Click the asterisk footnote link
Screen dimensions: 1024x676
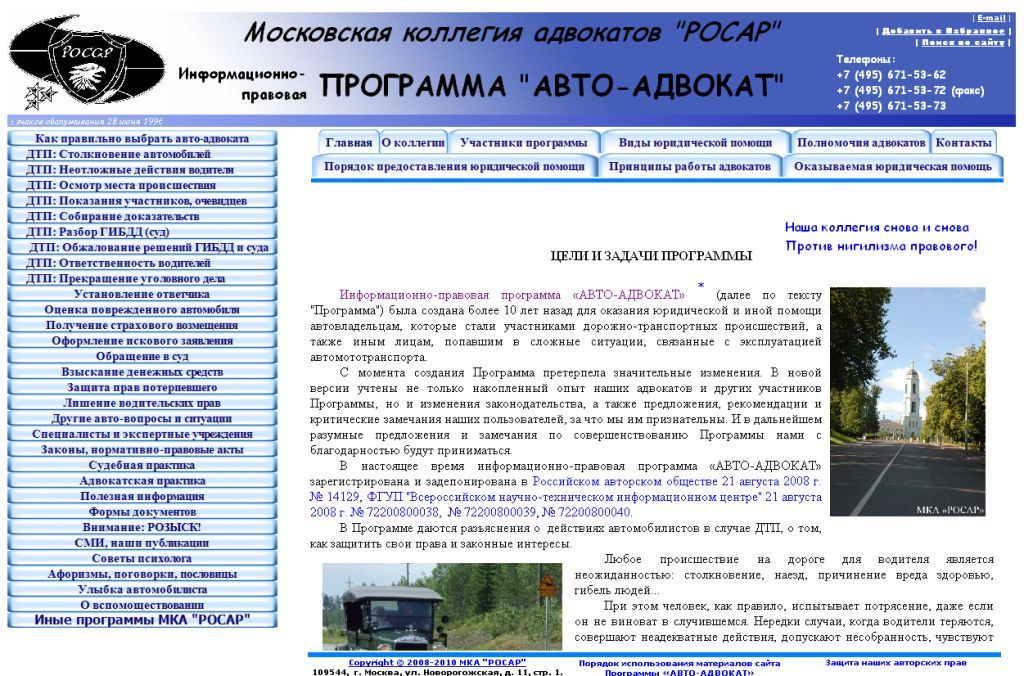point(701,285)
